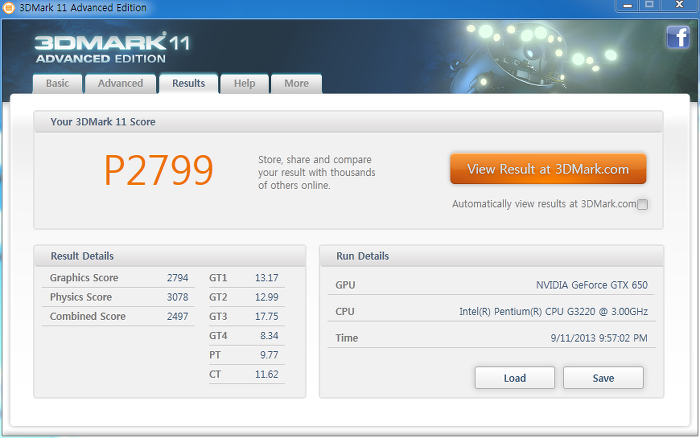
Task: Click the GT1 value 13.17
Action: (267, 278)
